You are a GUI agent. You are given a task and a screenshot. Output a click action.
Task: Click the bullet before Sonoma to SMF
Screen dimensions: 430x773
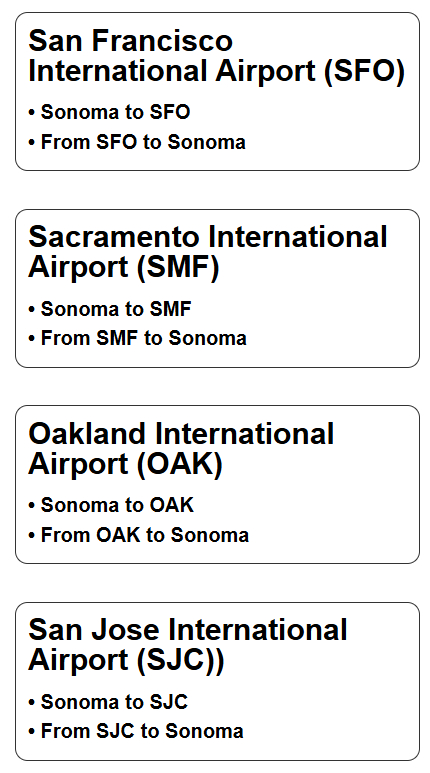(x=32, y=310)
